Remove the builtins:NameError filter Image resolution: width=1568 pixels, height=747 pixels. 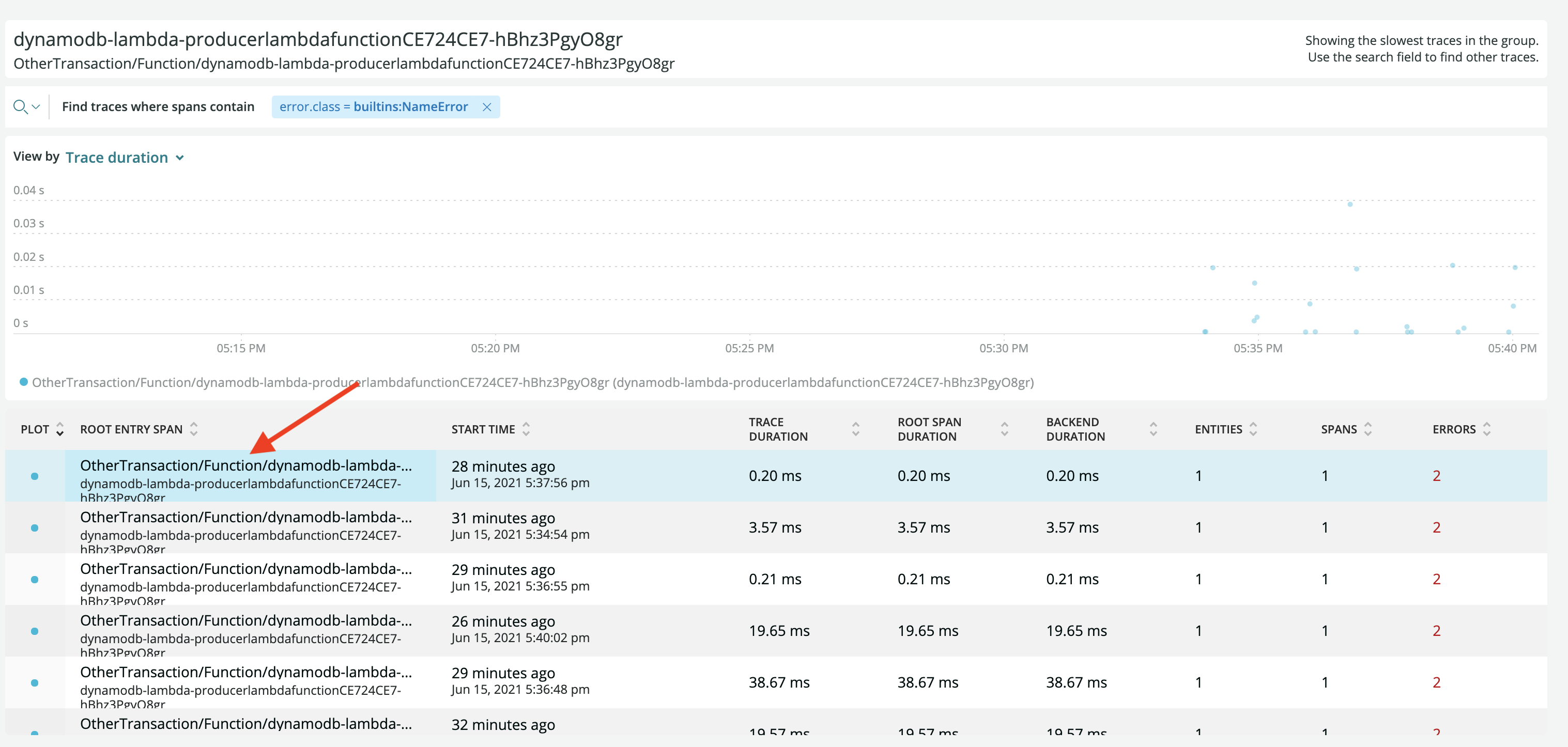486,107
